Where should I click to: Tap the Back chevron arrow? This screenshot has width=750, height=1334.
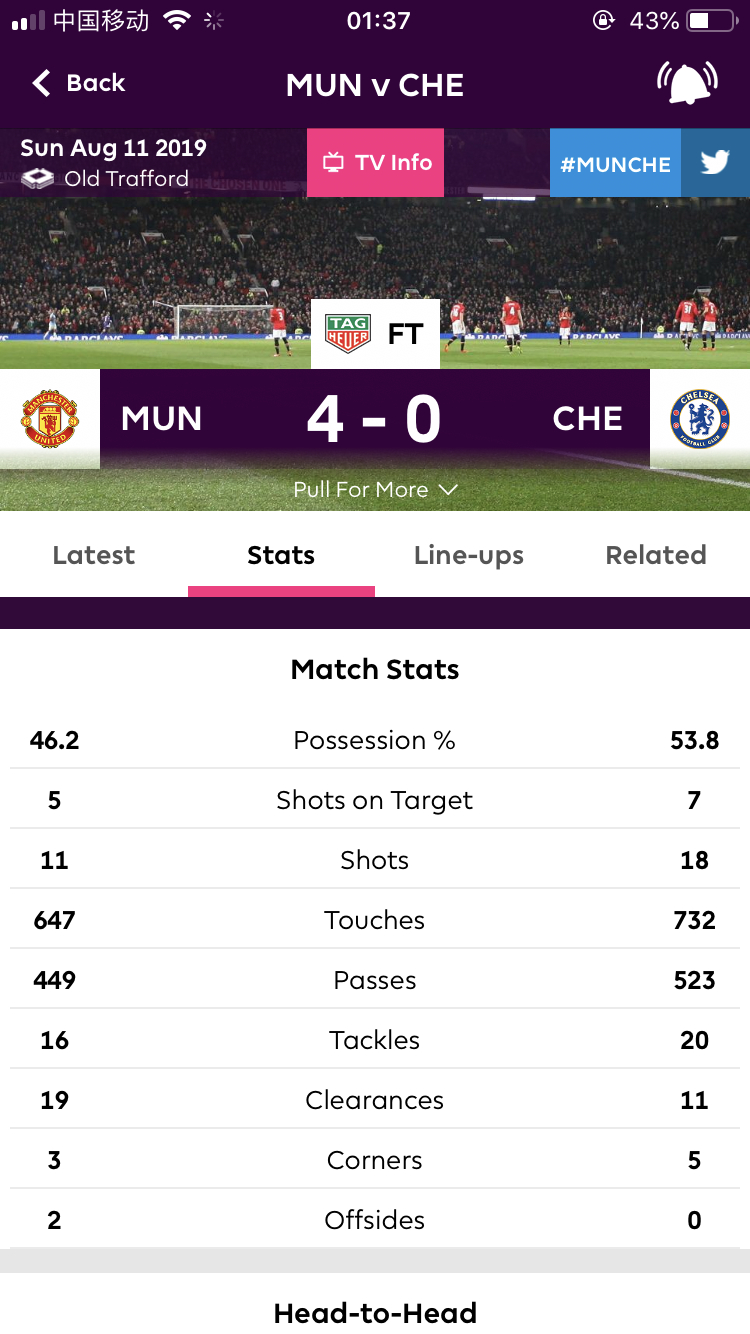(41, 83)
